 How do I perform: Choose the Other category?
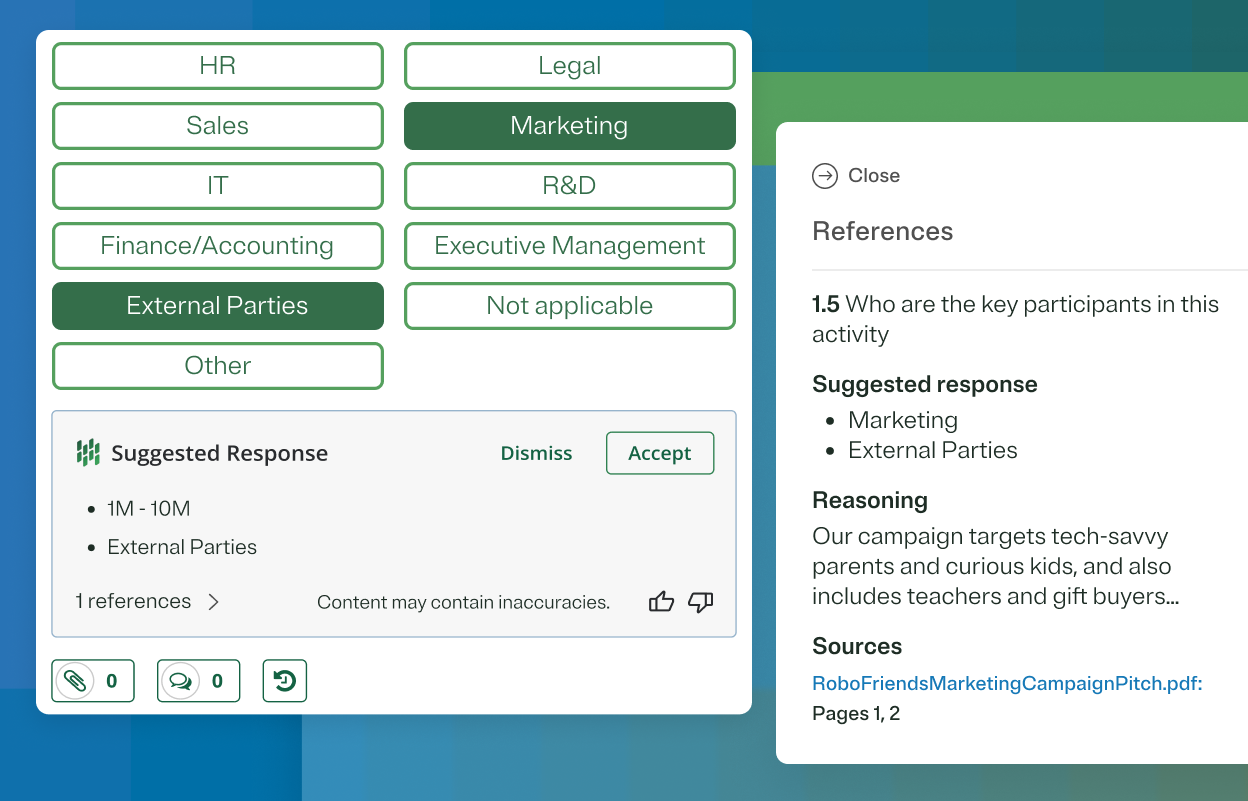pos(217,365)
